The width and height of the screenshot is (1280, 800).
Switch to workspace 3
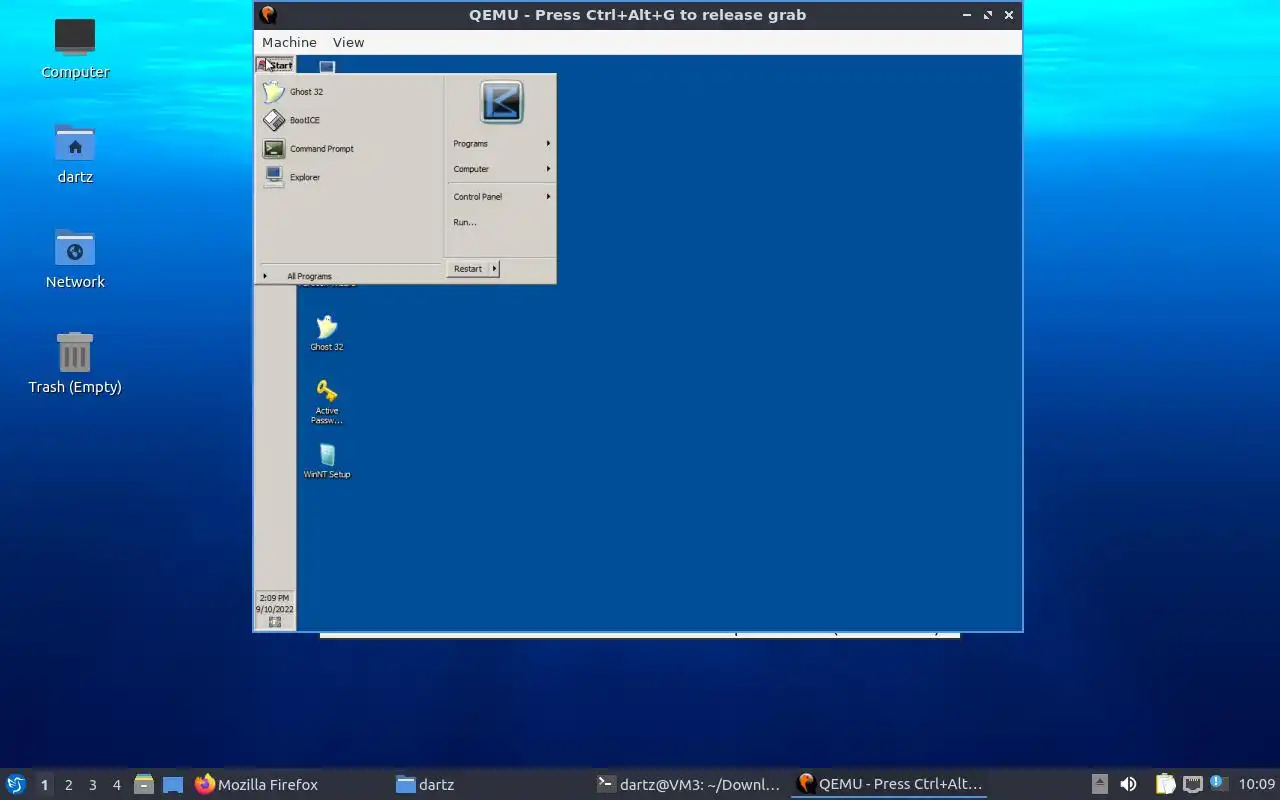point(92,785)
